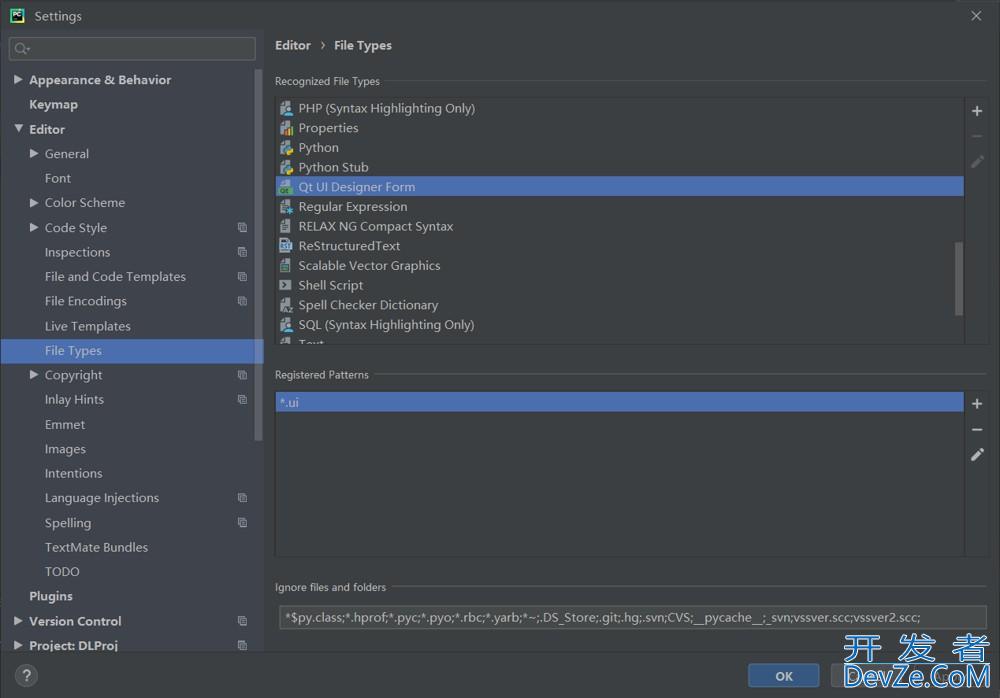Click the project-level icon beside File Encodings

[242, 301]
